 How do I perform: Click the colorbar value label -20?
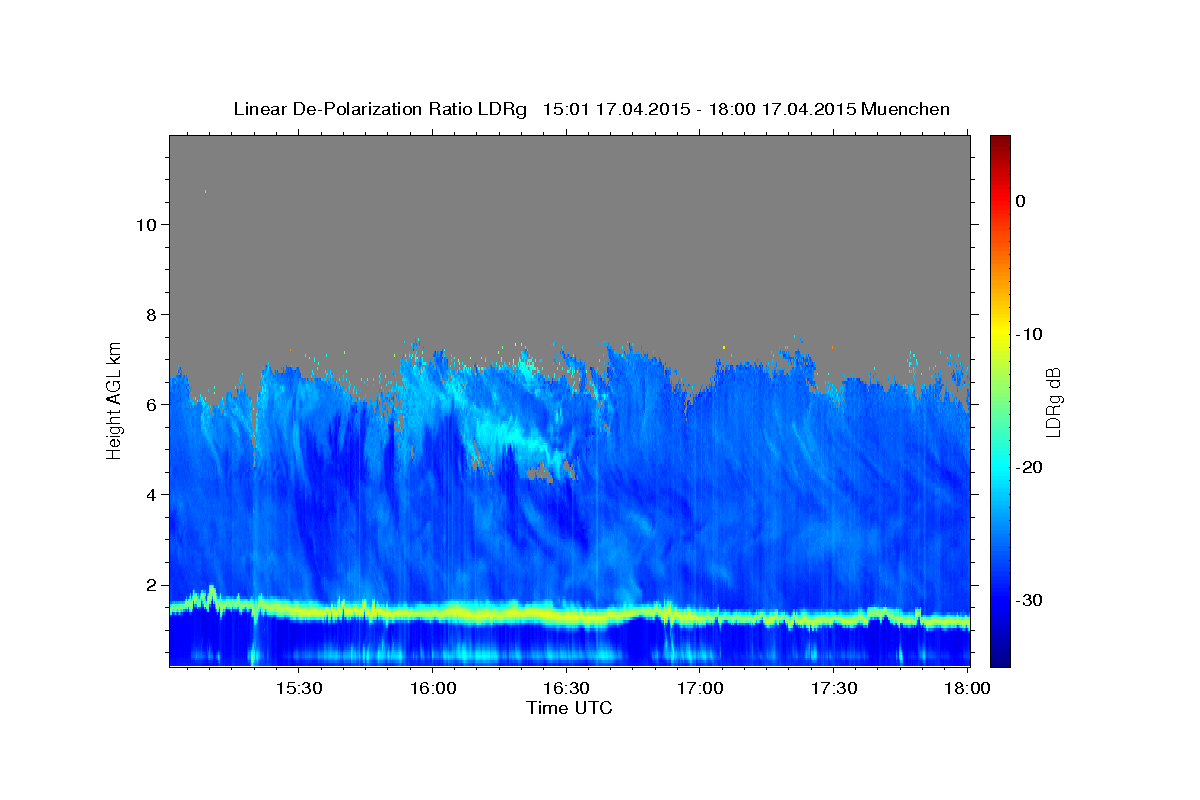click(x=1029, y=467)
